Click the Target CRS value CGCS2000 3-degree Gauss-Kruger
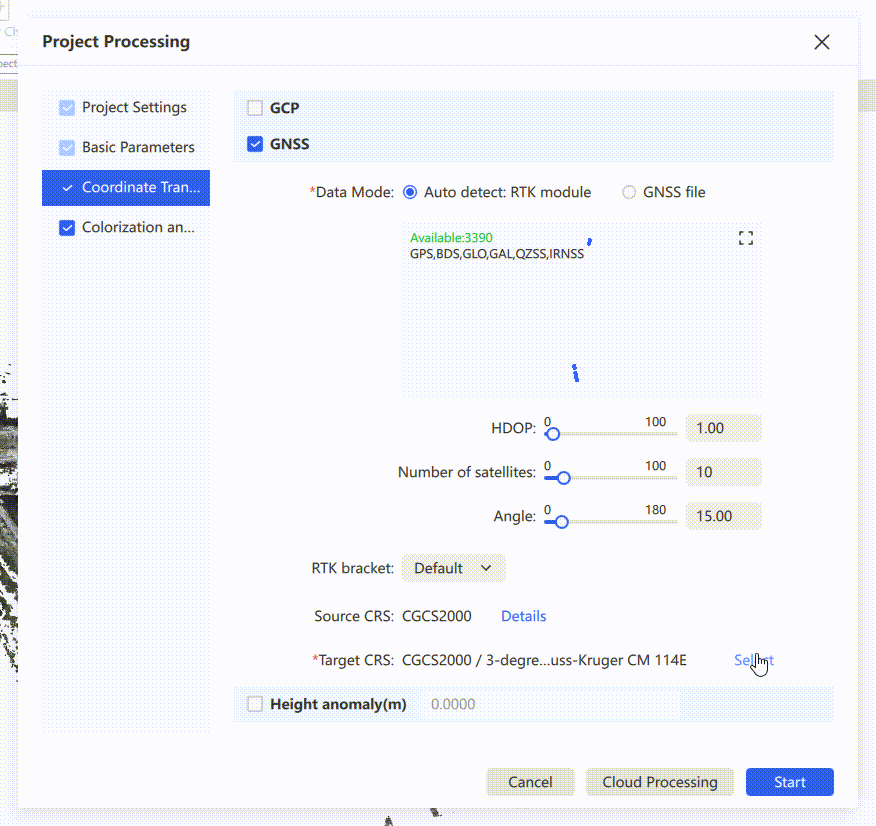Viewport: 876px width, 826px height. tap(544, 660)
